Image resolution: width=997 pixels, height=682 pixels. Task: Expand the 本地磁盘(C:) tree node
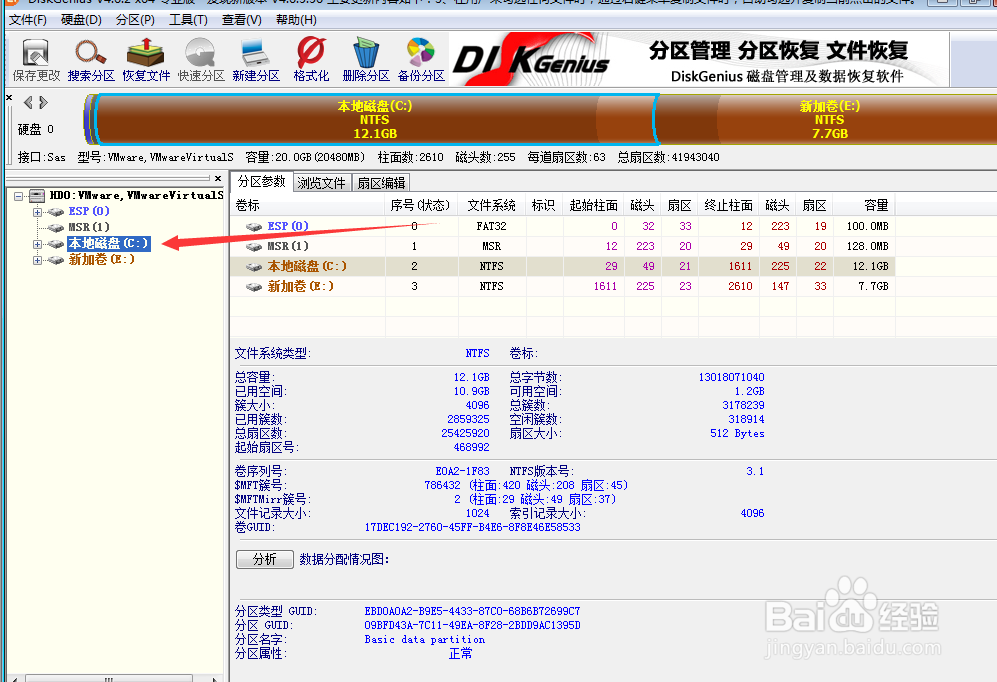click(x=38, y=244)
